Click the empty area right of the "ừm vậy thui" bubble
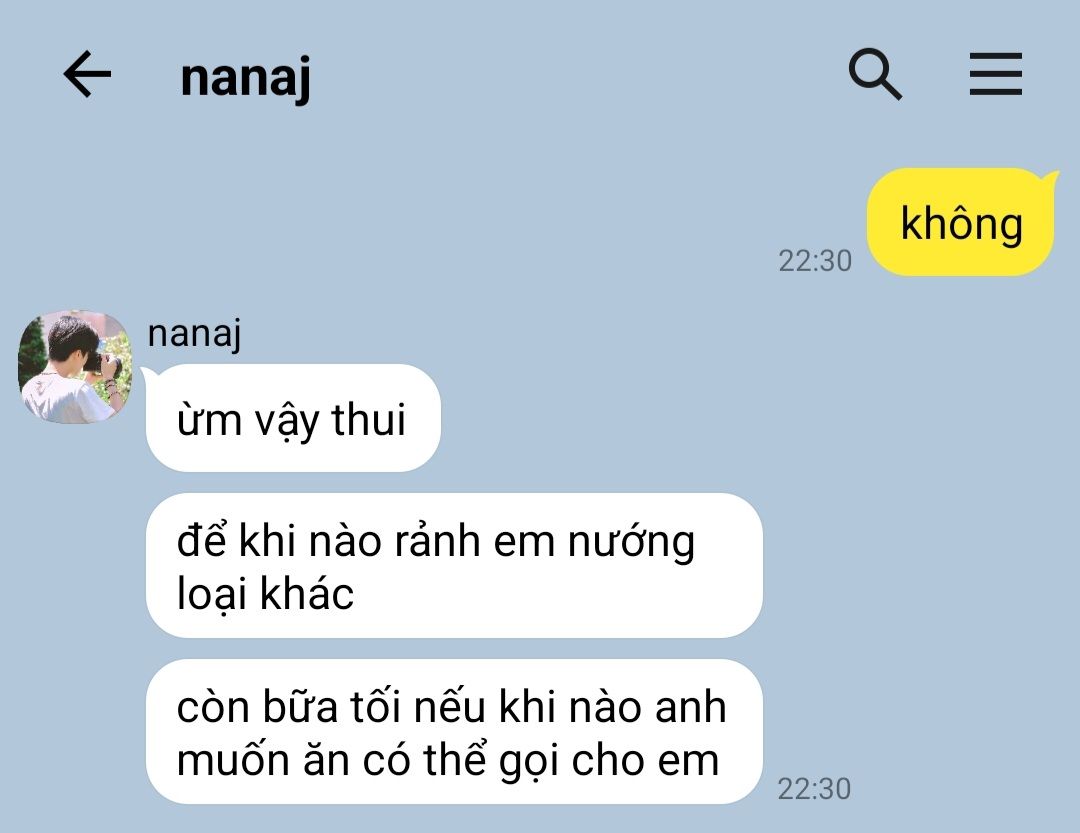Viewport: 1080px width, 833px height. (x=689, y=418)
